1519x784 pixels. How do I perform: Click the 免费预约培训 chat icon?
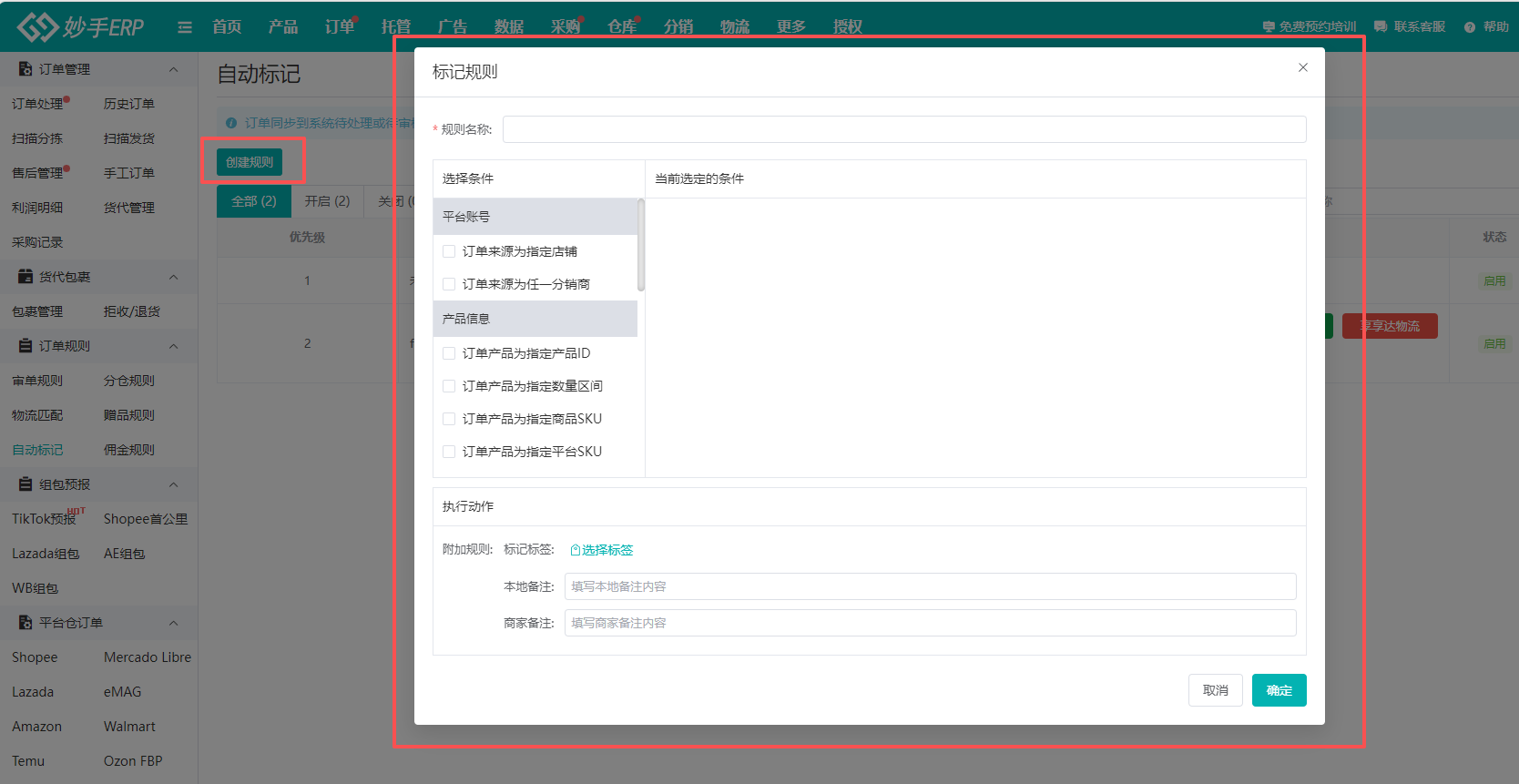coord(1269,27)
